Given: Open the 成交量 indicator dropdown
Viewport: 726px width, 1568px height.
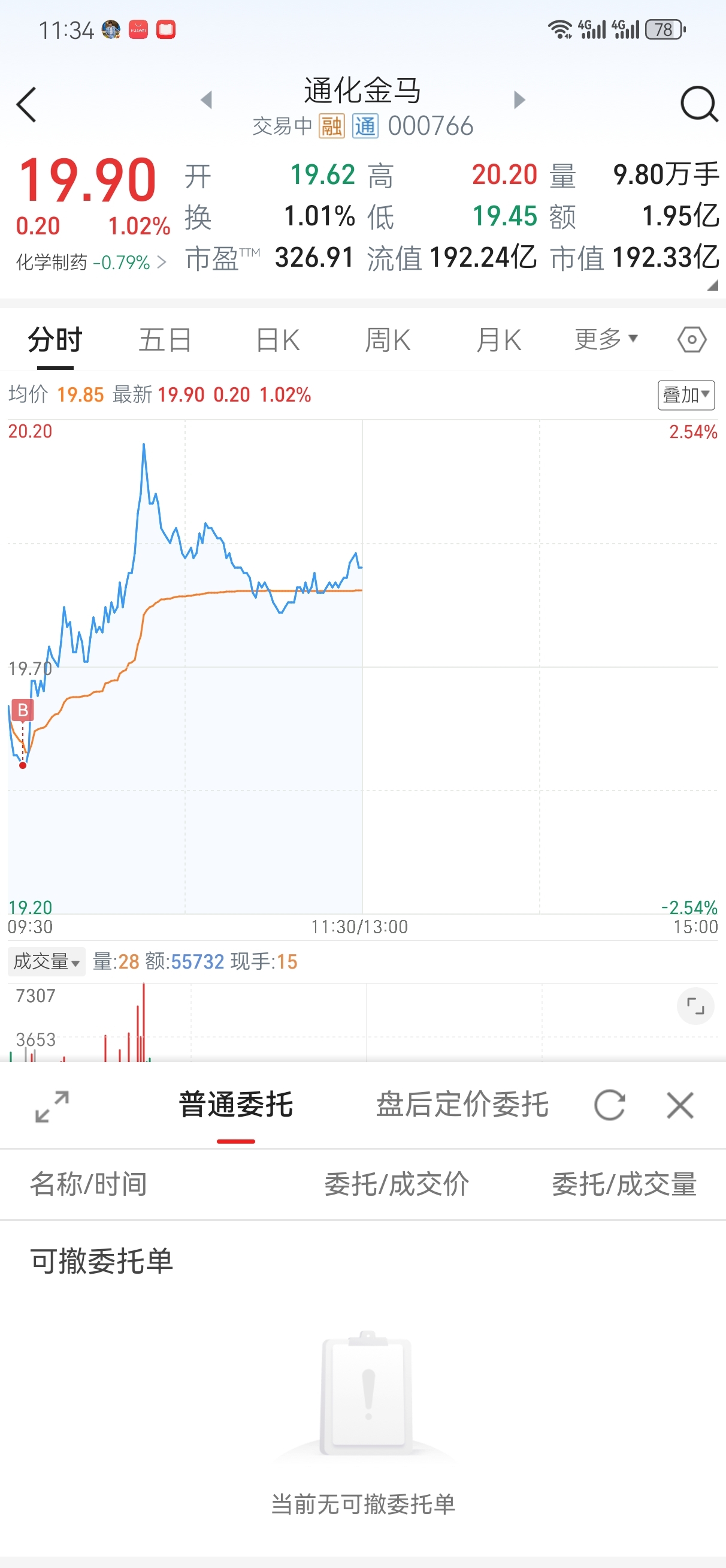Looking at the screenshot, I should pos(46,961).
